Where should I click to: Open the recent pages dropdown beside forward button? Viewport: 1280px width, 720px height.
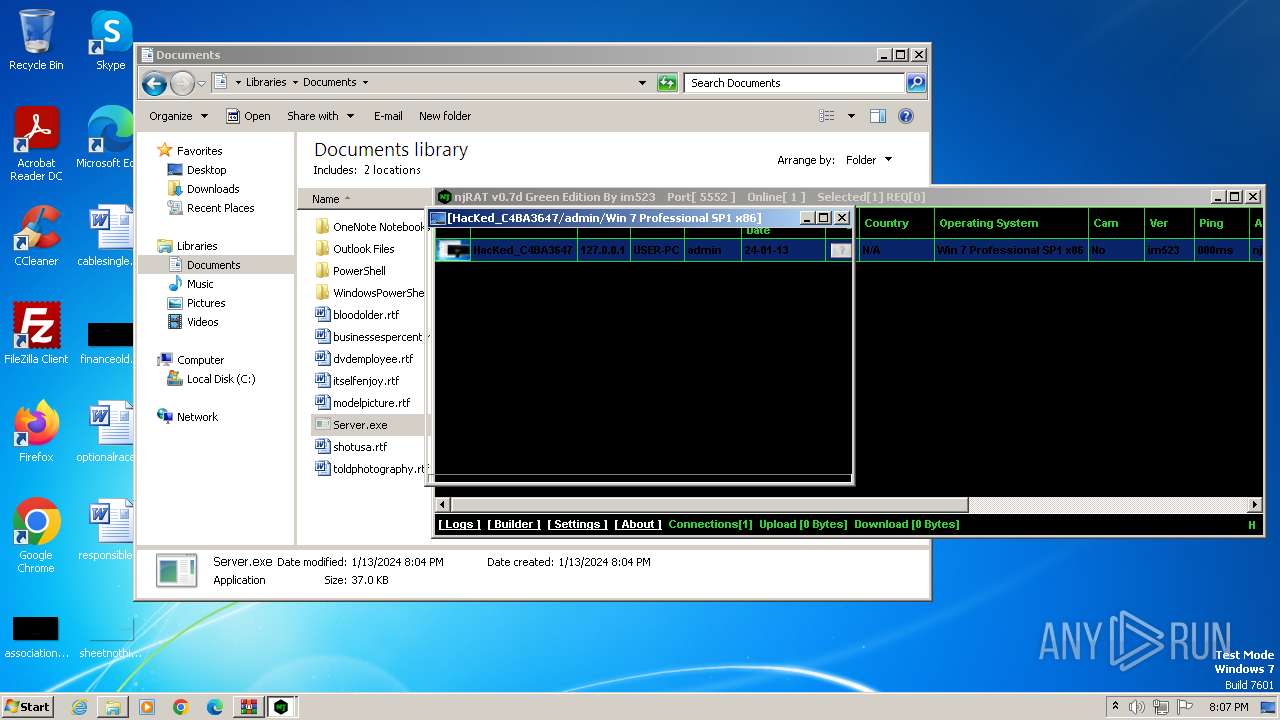click(x=201, y=83)
